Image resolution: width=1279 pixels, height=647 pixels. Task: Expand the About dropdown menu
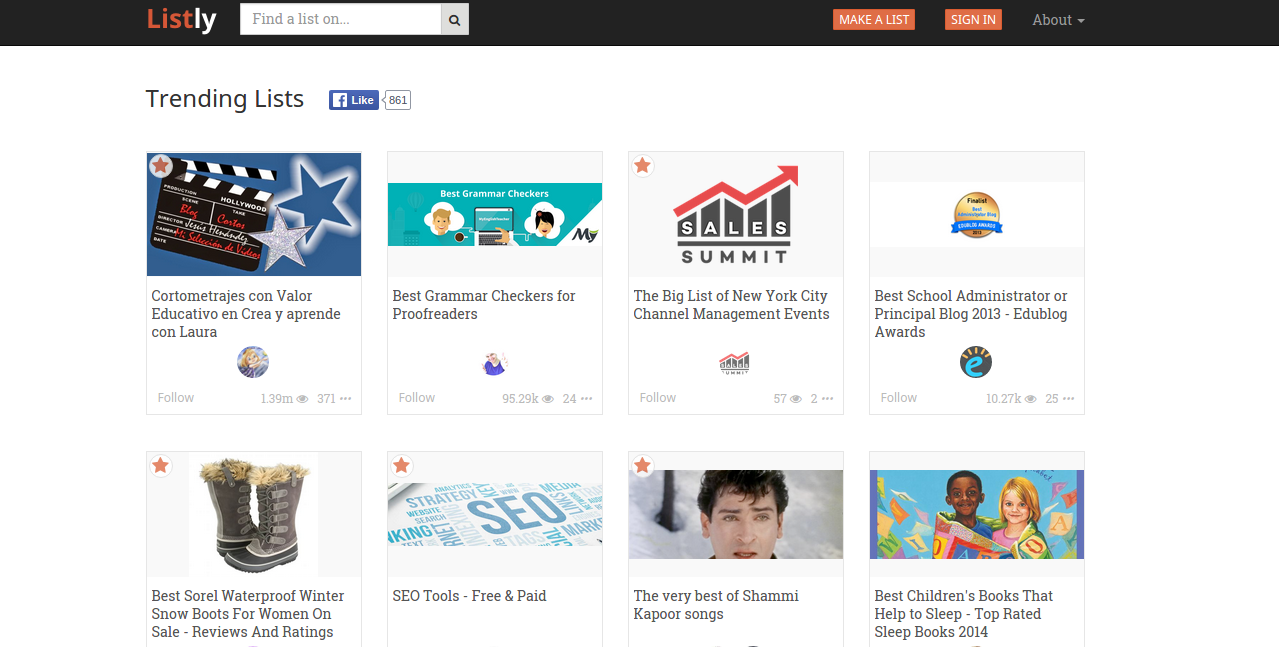1058,20
